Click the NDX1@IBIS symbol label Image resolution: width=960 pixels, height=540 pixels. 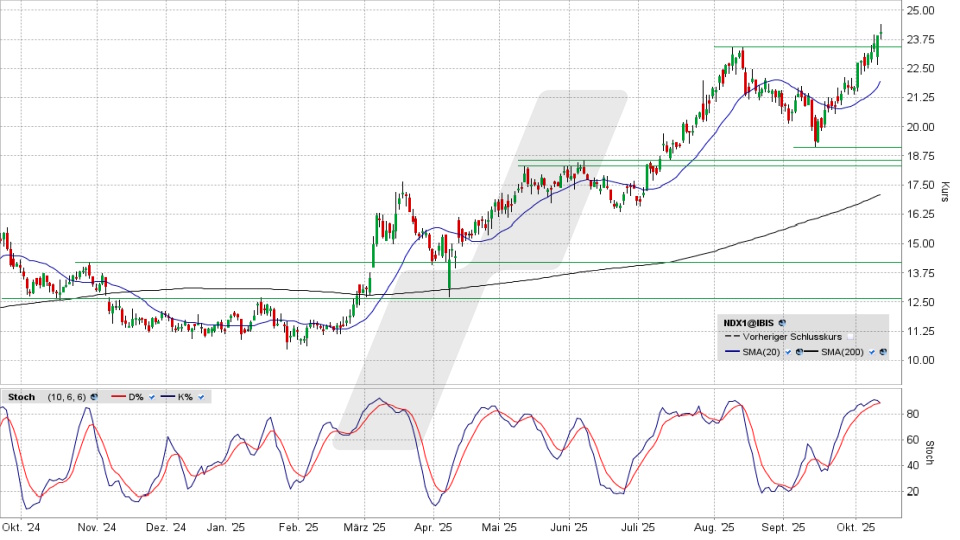[x=748, y=323]
